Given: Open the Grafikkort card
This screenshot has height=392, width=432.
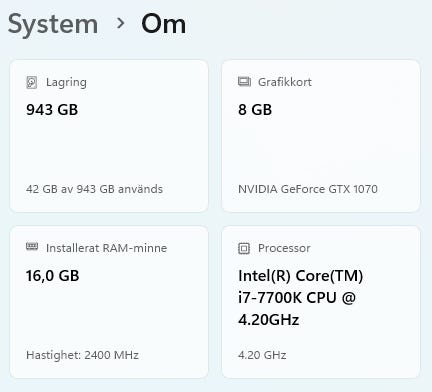Looking at the screenshot, I should 321,136.
